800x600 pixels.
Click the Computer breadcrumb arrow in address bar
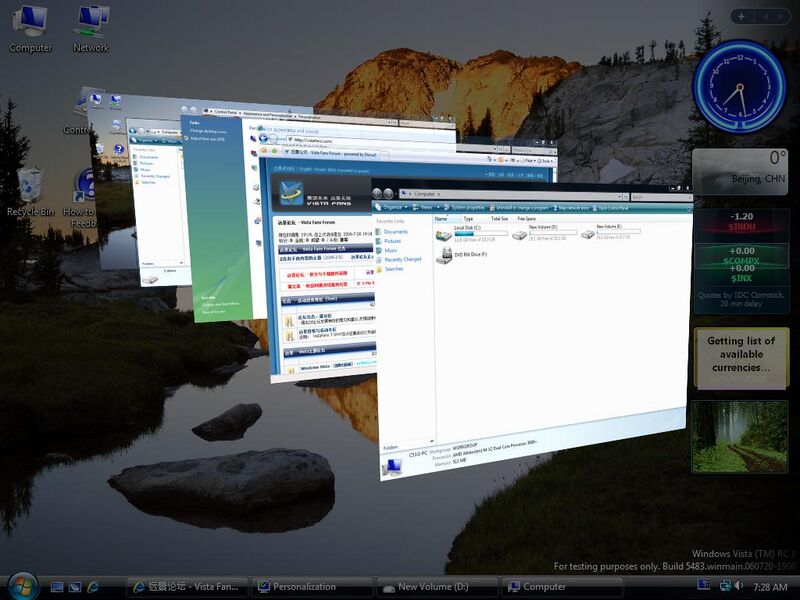pyautogui.click(x=438, y=194)
